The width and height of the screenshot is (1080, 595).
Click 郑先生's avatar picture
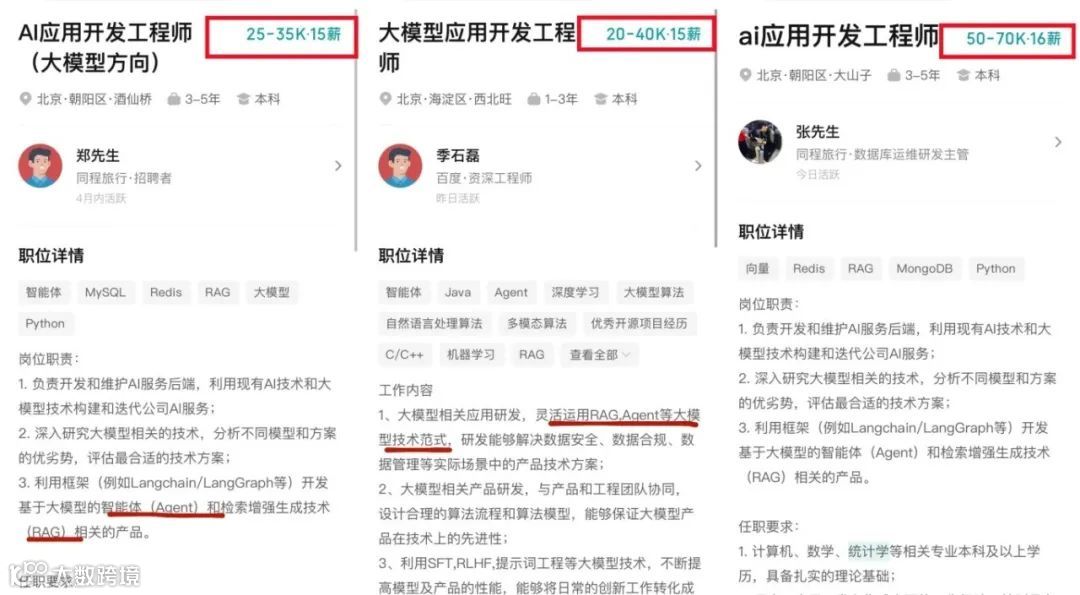40,166
